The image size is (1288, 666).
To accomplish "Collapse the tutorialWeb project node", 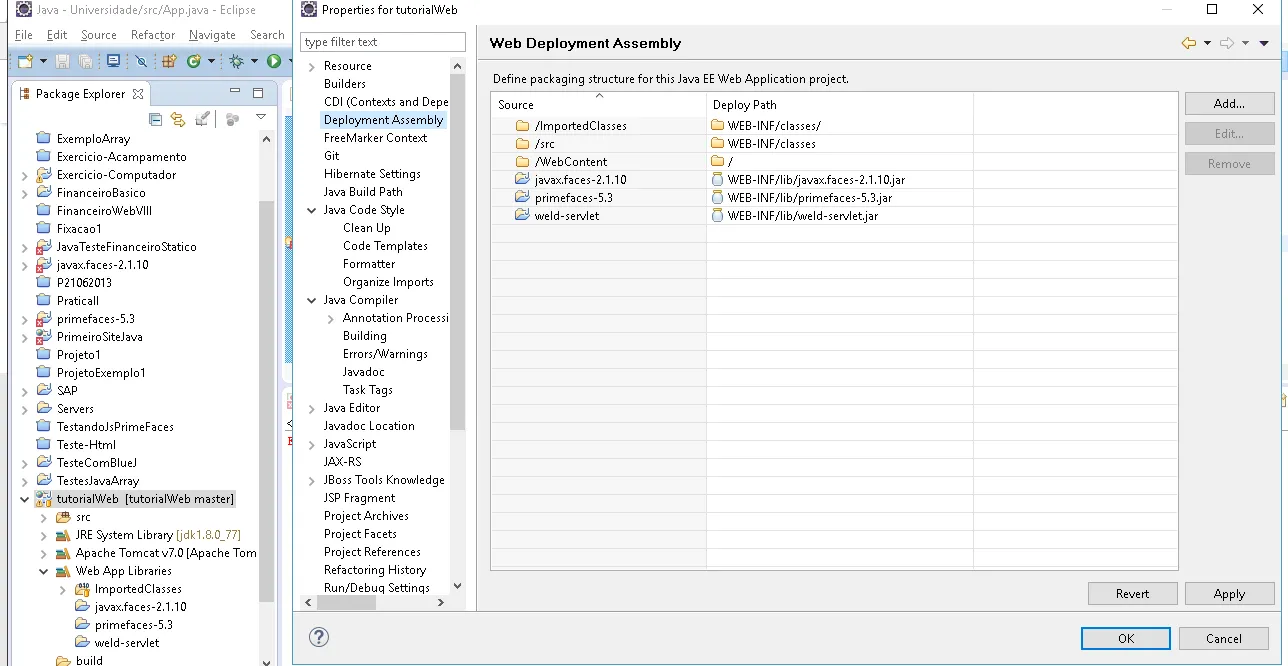I will pos(25,499).
